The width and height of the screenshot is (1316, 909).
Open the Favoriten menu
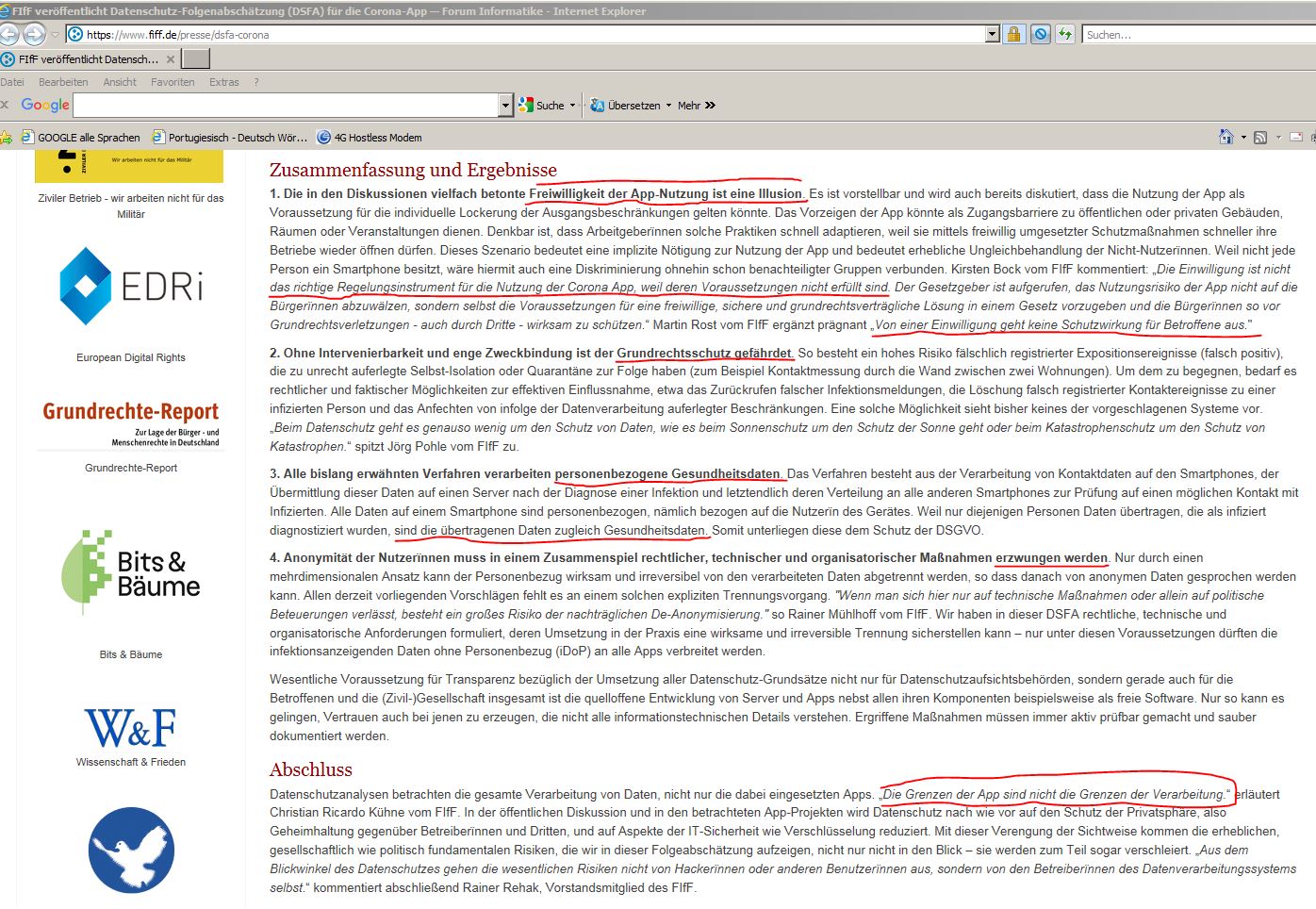(x=173, y=82)
